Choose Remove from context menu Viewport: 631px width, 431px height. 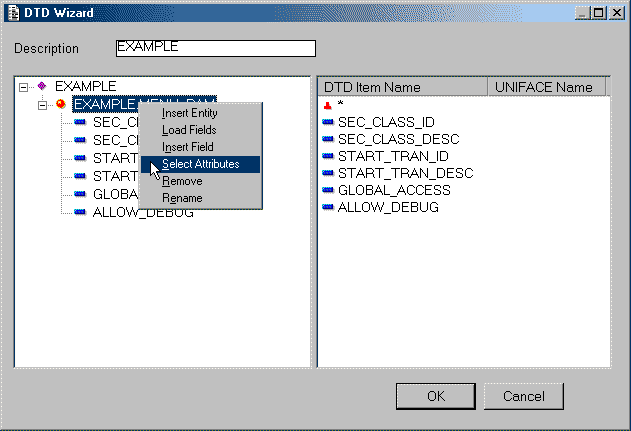(x=182, y=181)
